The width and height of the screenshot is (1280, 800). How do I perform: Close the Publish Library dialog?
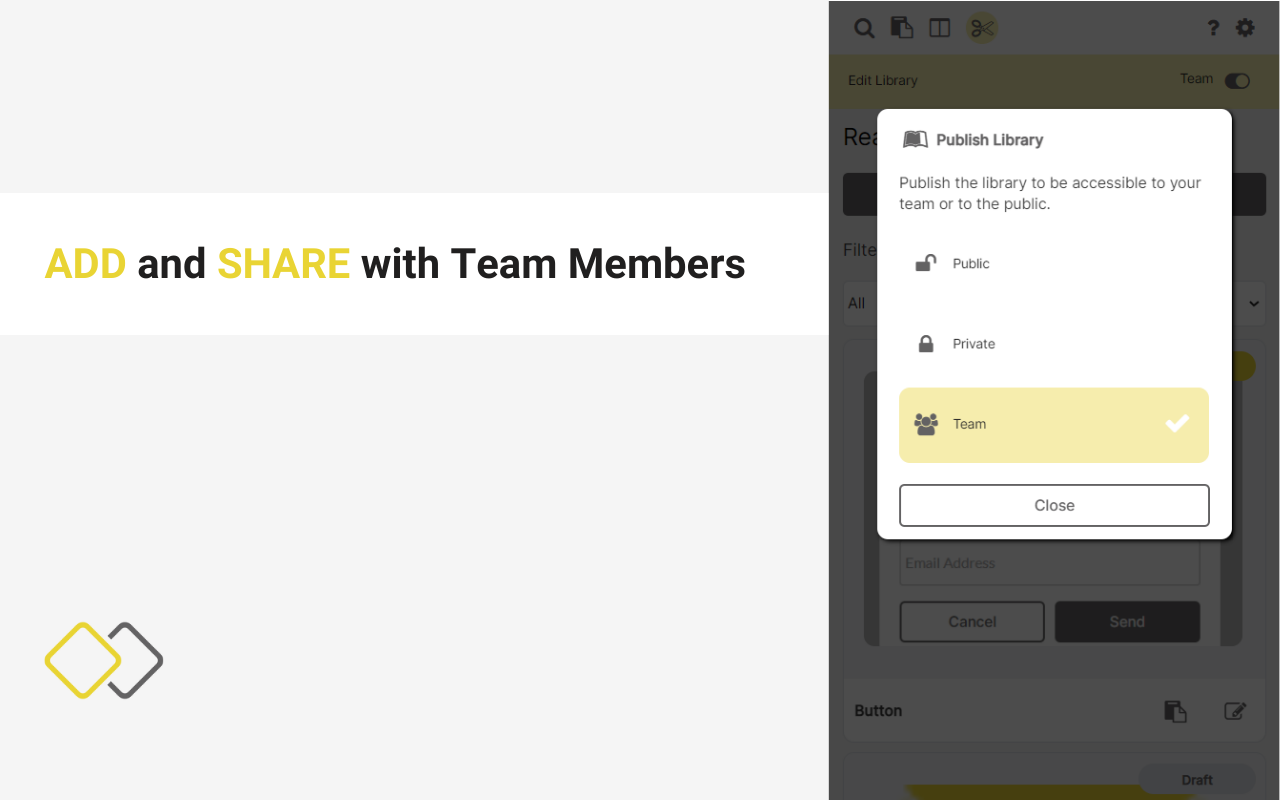(1054, 506)
